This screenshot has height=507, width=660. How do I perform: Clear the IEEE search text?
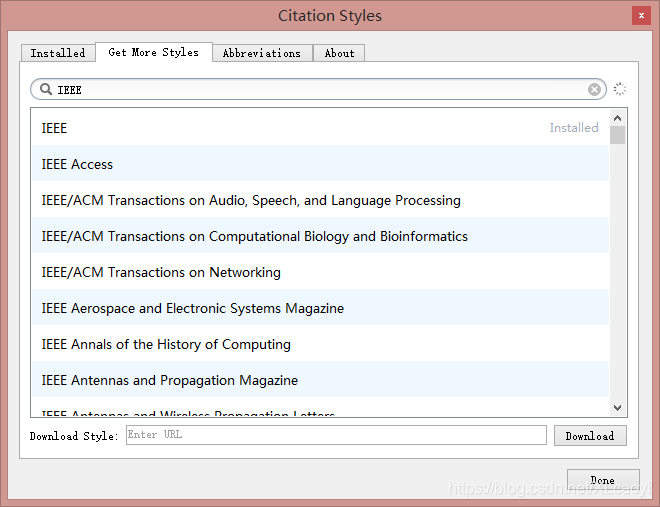(x=594, y=89)
